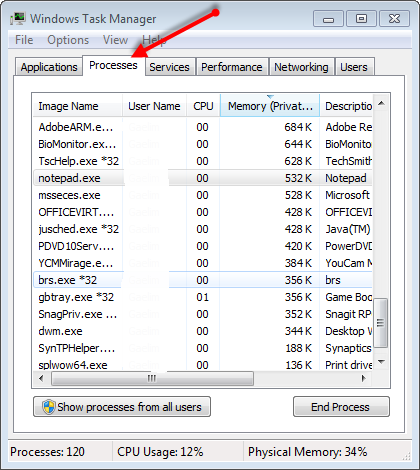This screenshot has height=470, width=420.
Task: Select the notepad.exe process row
Action: pyautogui.click(x=203, y=178)
